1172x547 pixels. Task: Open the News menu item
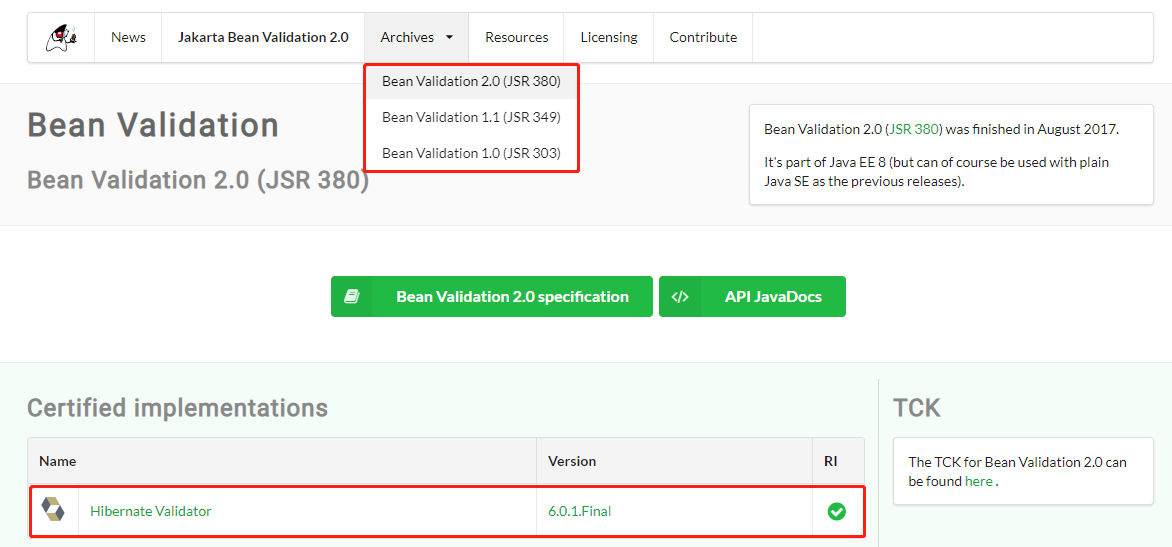pos(129,37)
